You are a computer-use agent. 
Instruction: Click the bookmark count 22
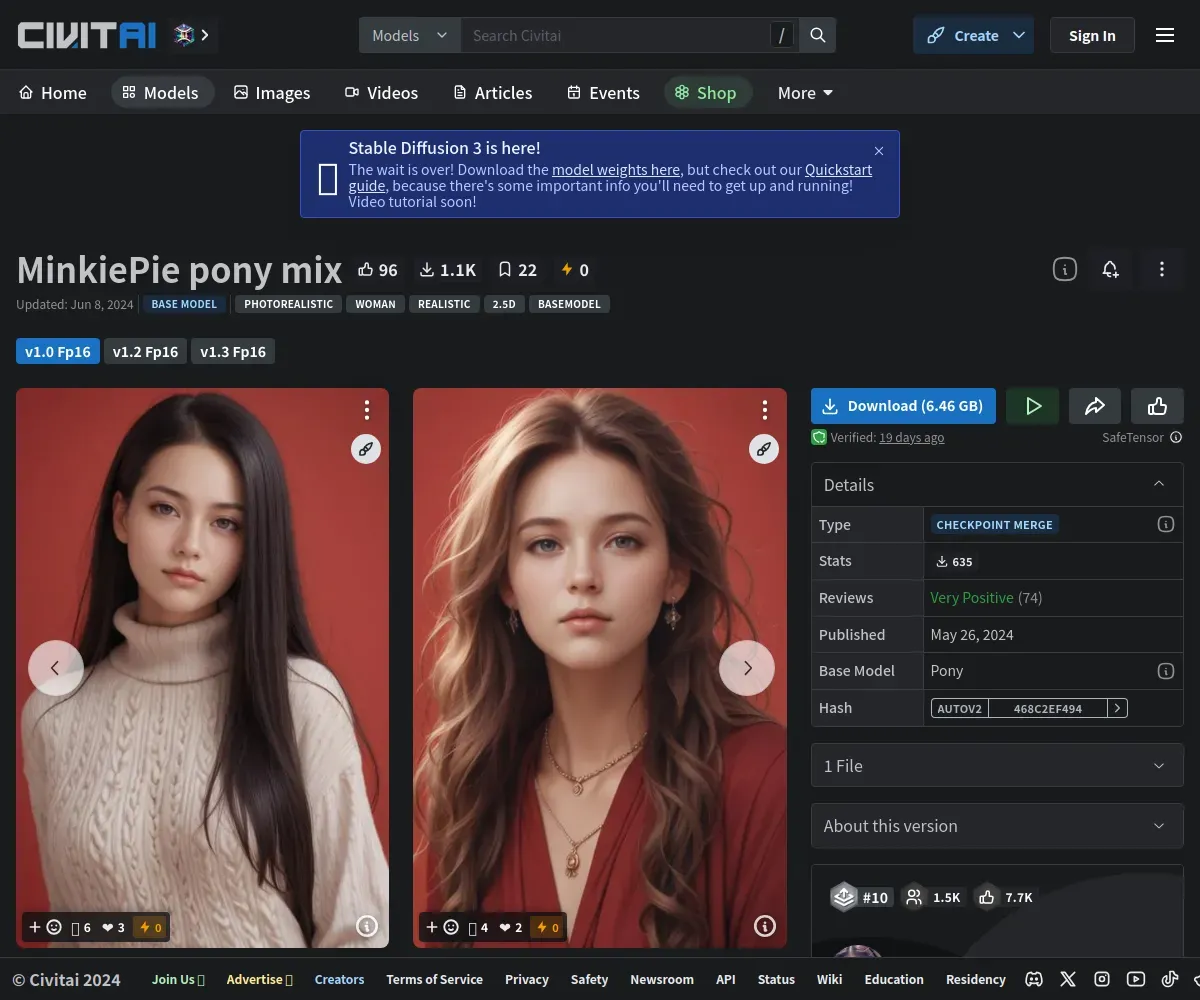point(518,270)
